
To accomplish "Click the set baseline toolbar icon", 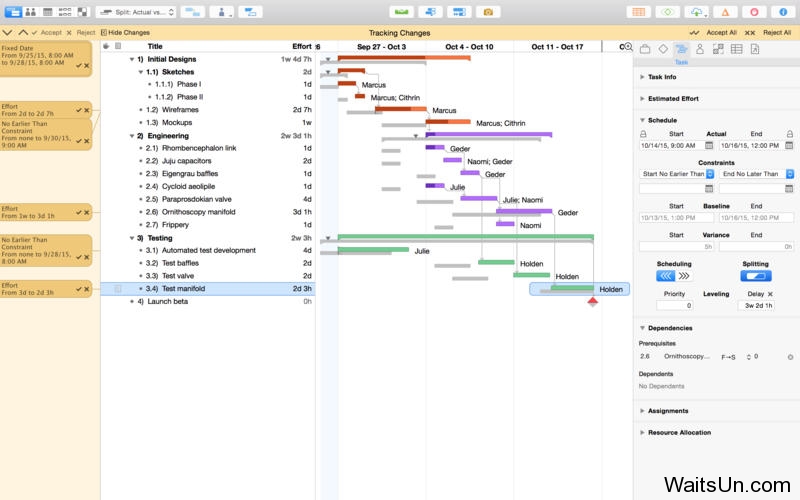I will click(459, 12).
